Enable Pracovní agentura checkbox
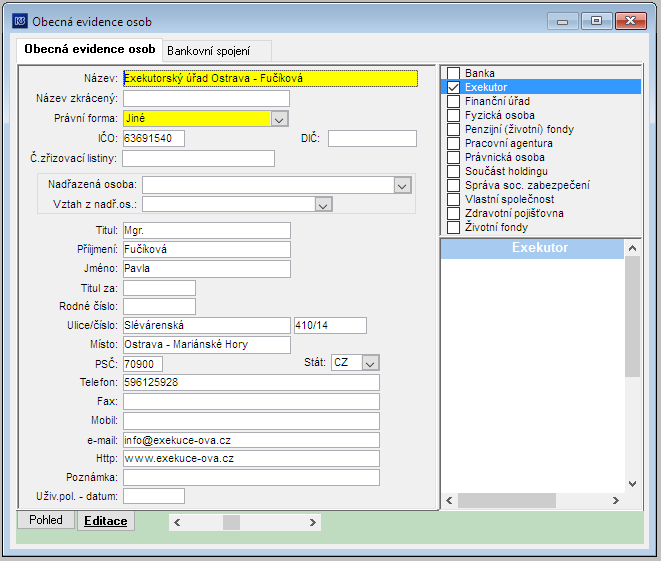The height and width of the screenshot is (561, 661). [453, 143]
